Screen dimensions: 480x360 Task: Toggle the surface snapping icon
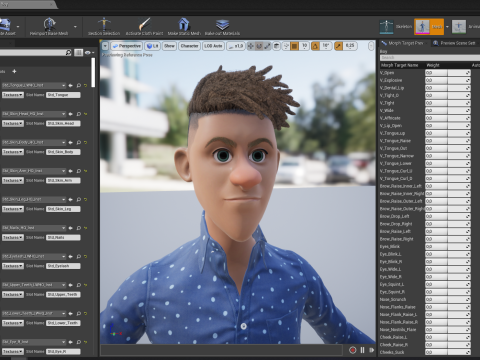(286, 46)
